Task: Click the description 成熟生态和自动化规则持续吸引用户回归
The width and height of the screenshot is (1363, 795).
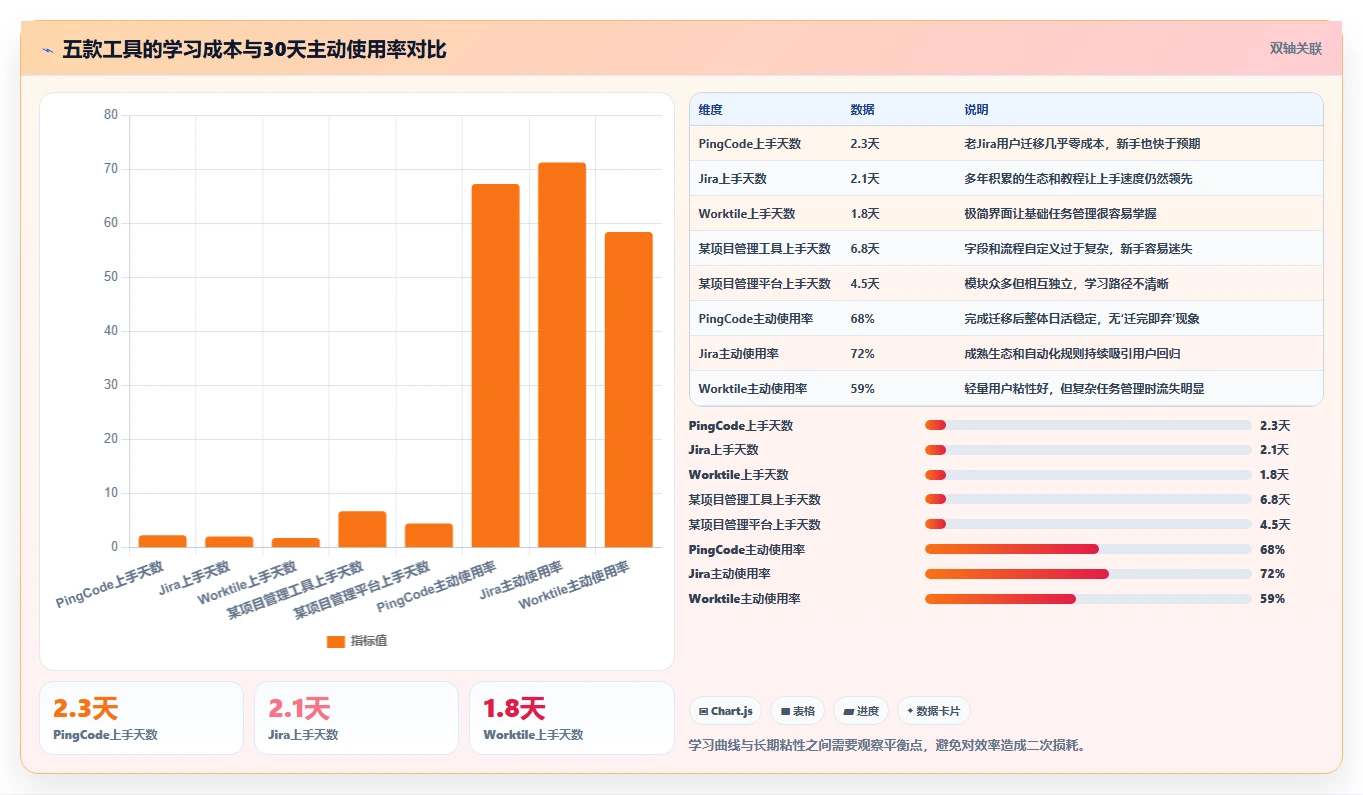Action: click(x=1072, y=354)
